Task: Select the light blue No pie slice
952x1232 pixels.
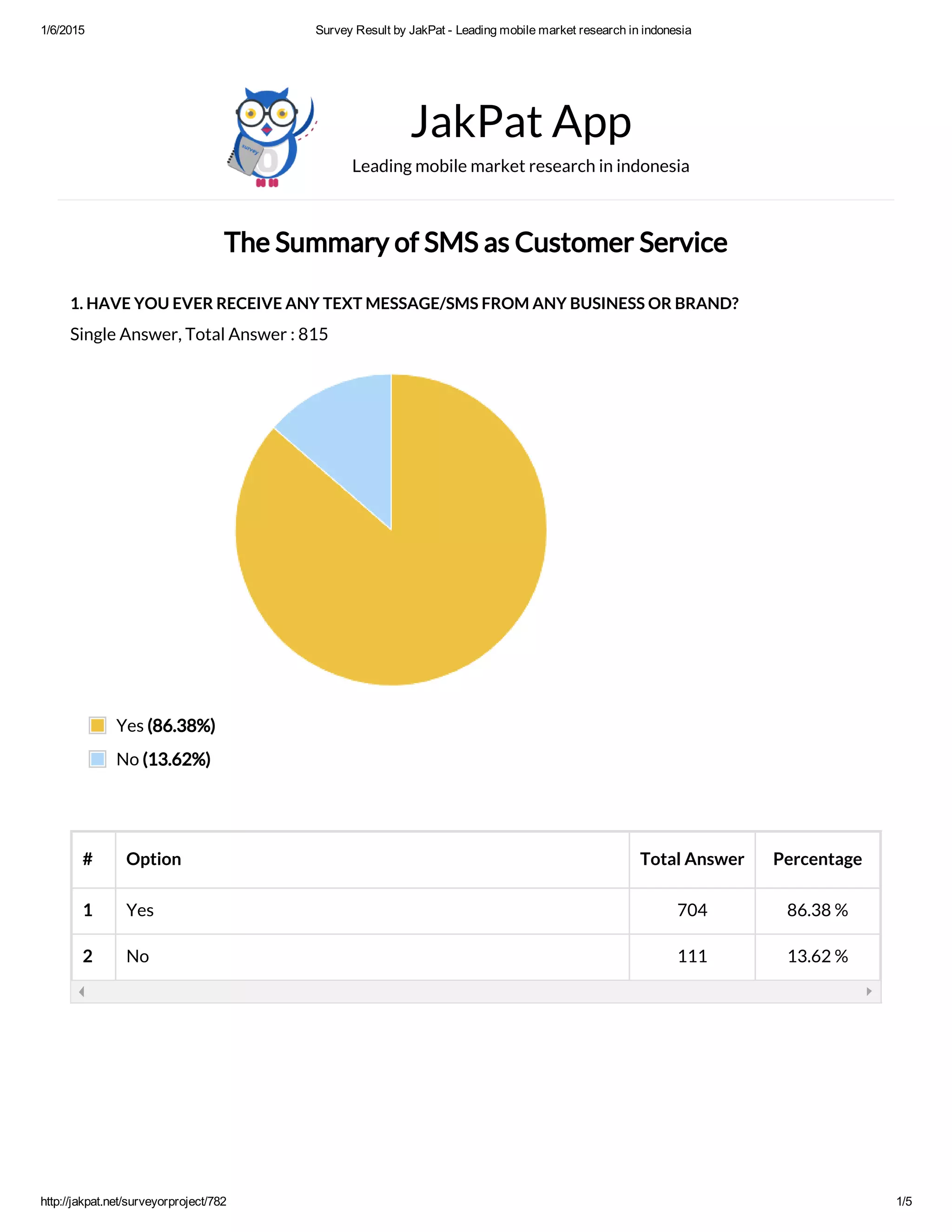Action: tap(350, 435)
